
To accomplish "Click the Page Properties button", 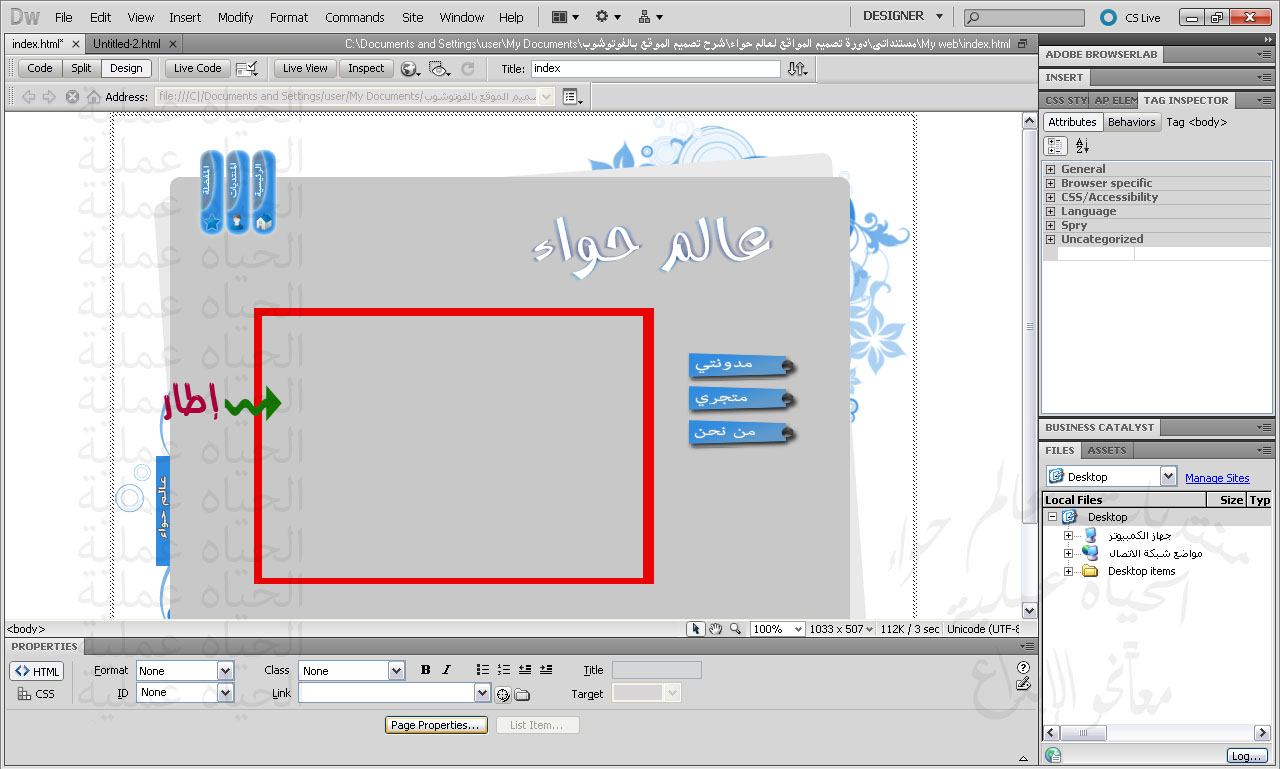I will 435,725.
